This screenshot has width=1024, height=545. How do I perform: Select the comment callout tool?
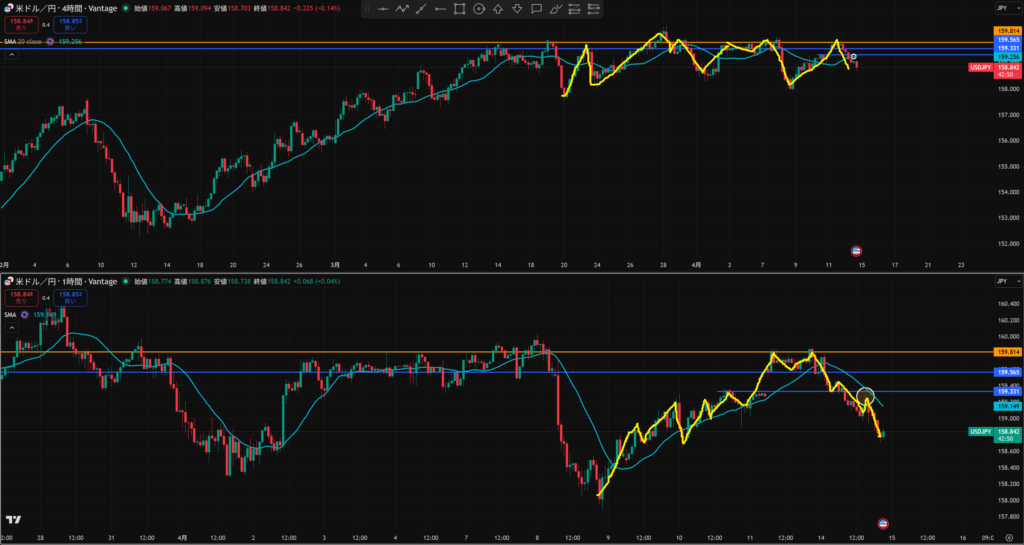click(x=537, y=9)
